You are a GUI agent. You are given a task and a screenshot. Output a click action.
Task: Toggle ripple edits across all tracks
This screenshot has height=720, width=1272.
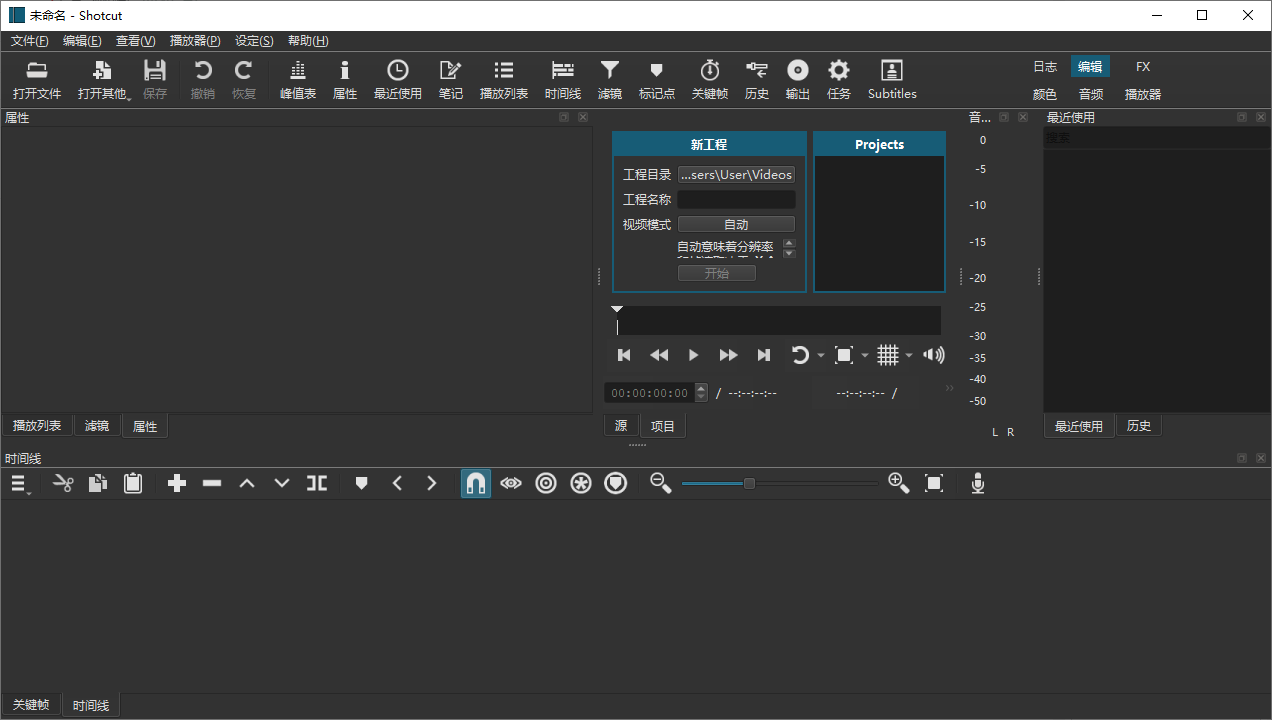580,483
